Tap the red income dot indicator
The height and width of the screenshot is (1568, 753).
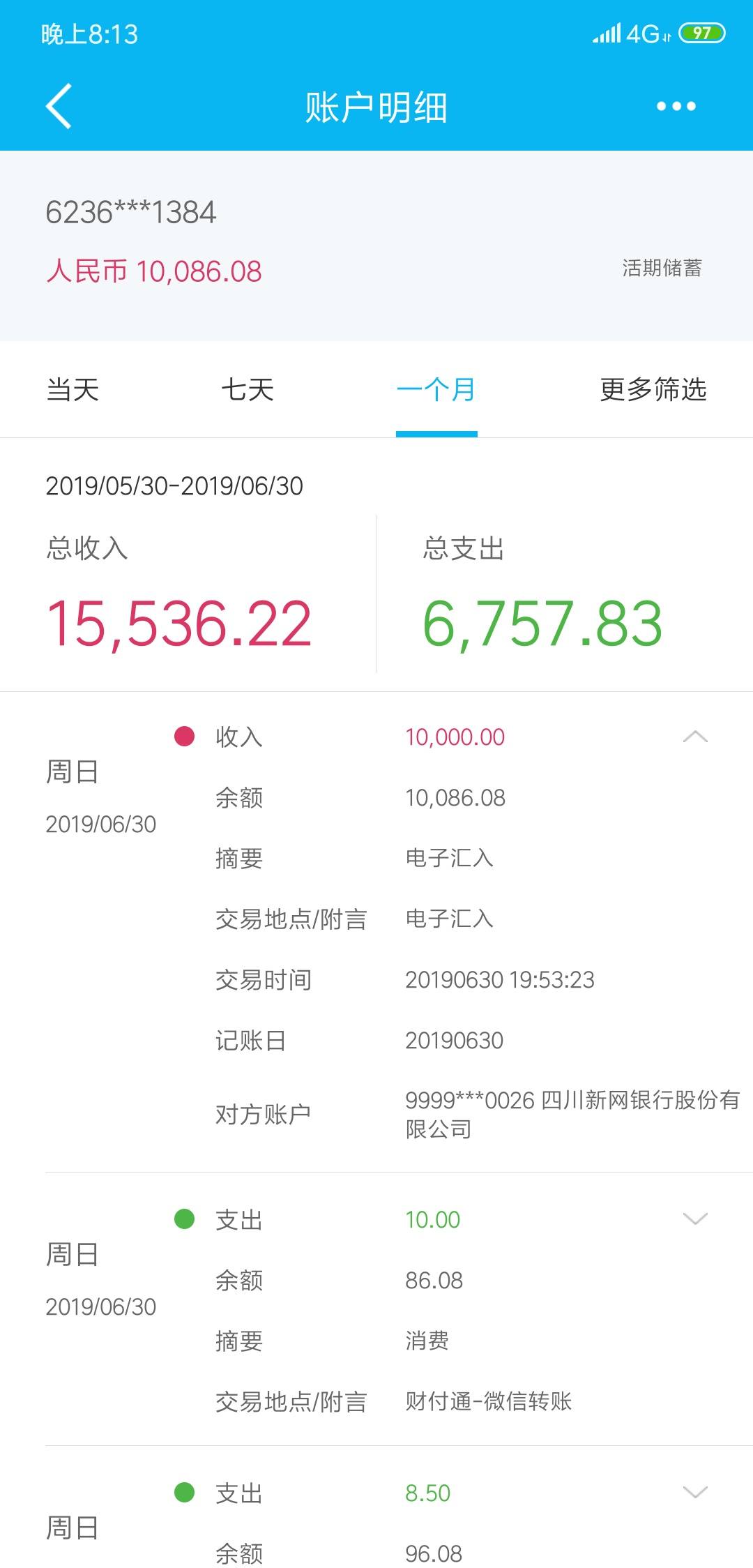pos(184,736)
